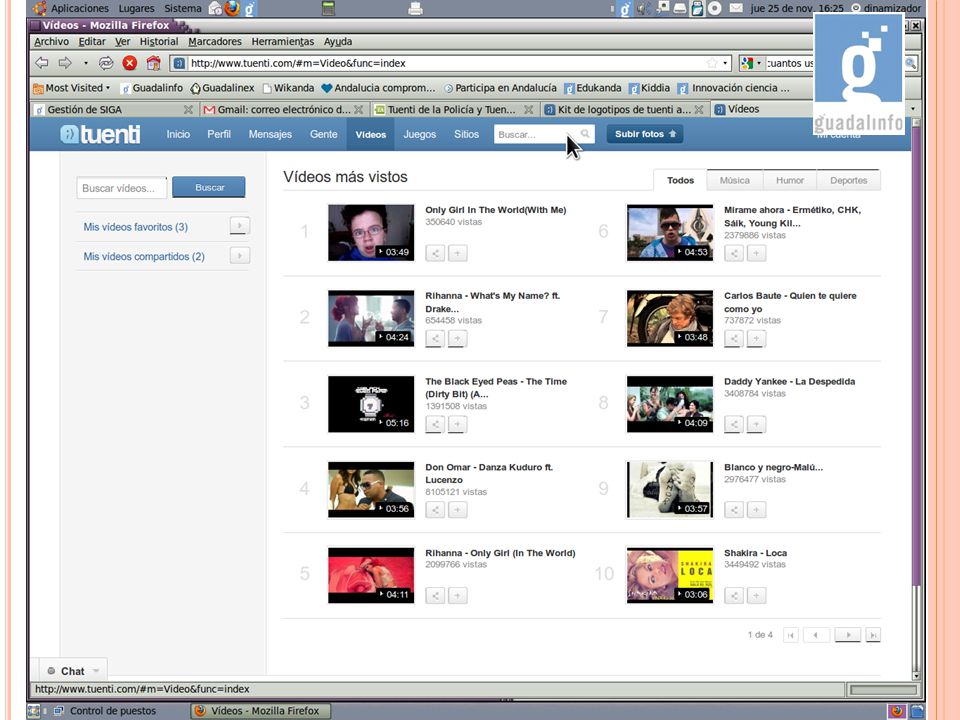Open the Herramientas menu
This screenshot has width=960, height=720.
pos(282,42)
